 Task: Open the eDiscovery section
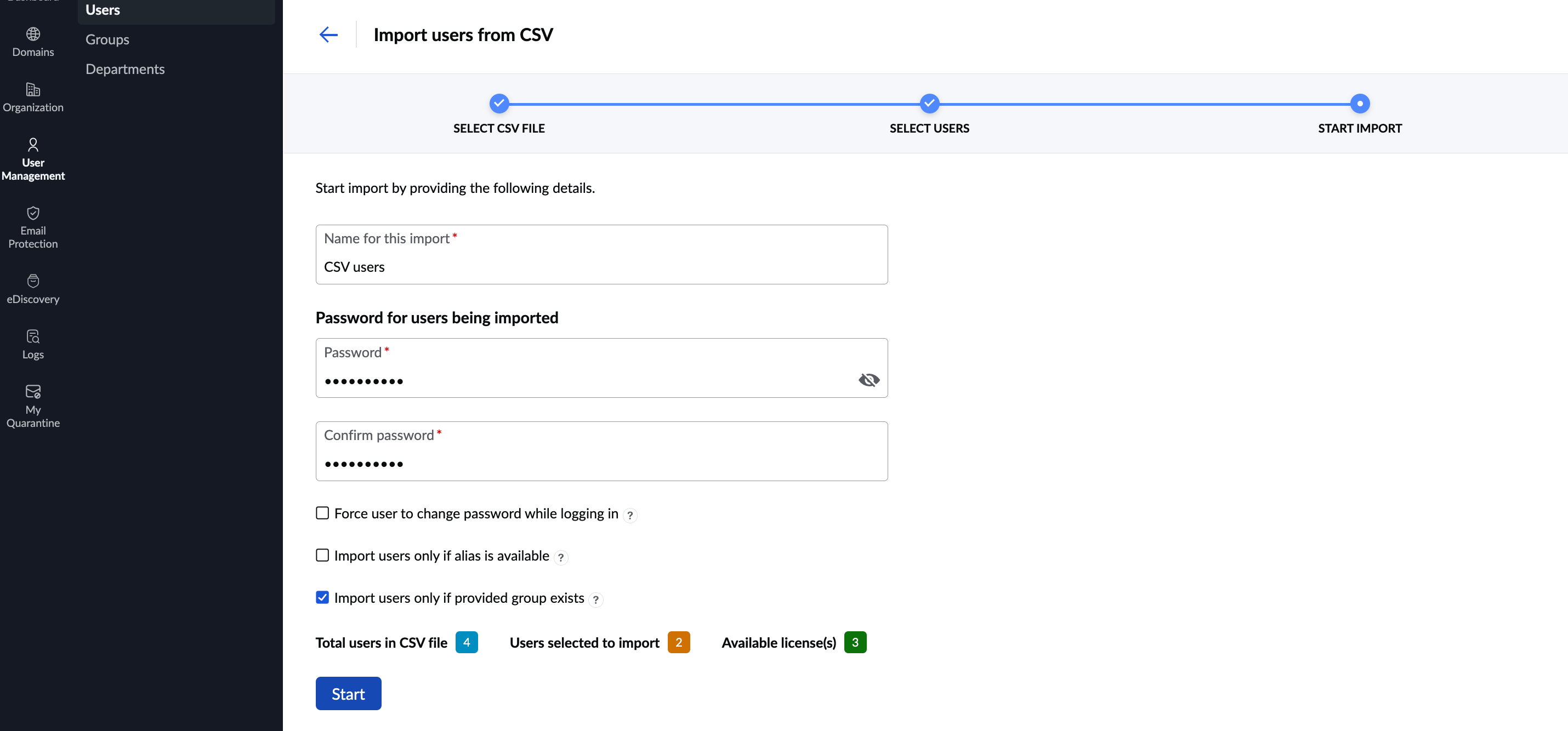click(33, 289)
